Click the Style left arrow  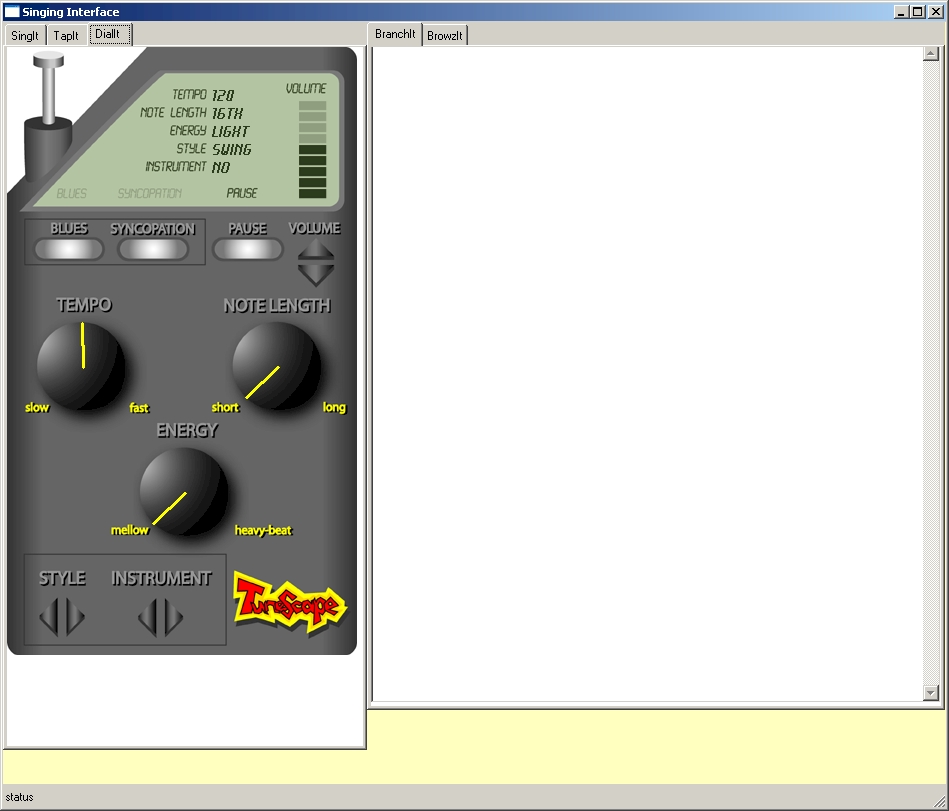(50, 617)
